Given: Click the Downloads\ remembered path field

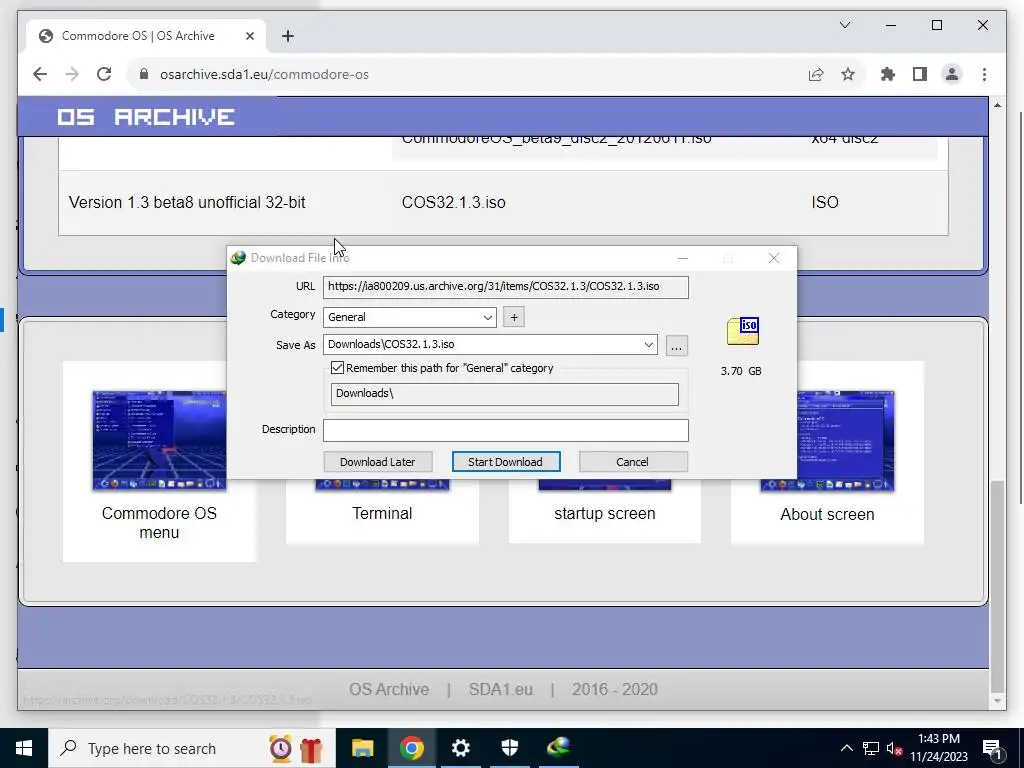Looking at the screenshot, I should [x=504, y=394].
